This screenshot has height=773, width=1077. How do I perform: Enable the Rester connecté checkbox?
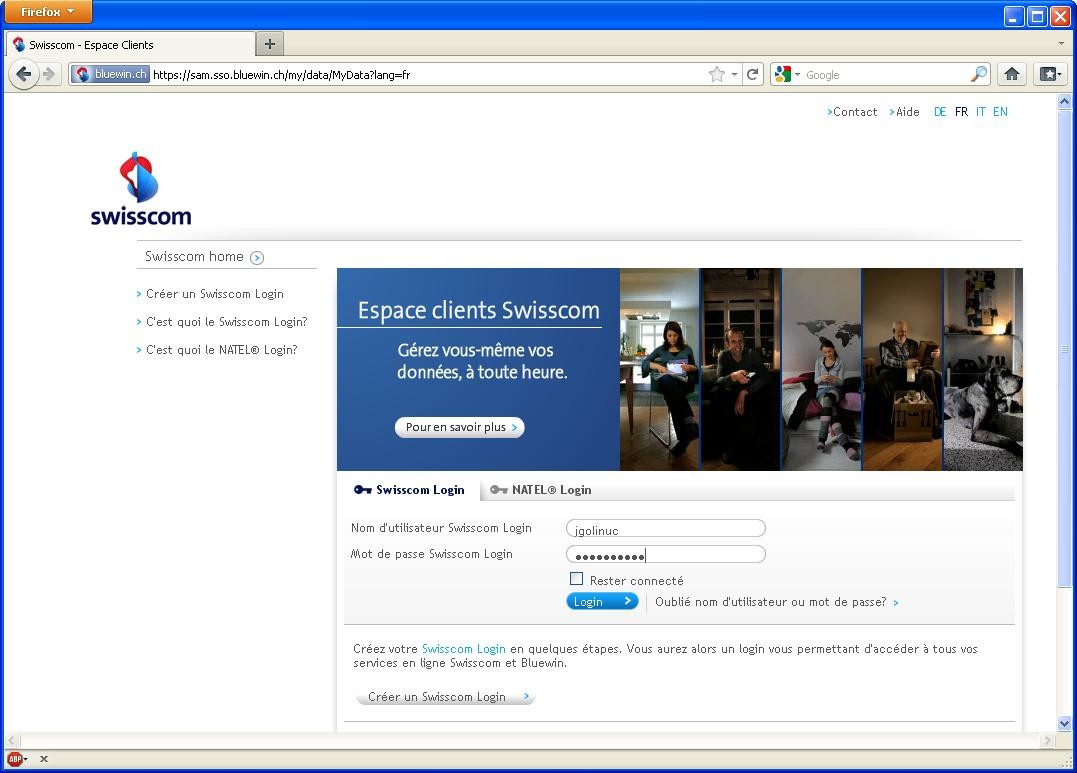coord(577,578)
